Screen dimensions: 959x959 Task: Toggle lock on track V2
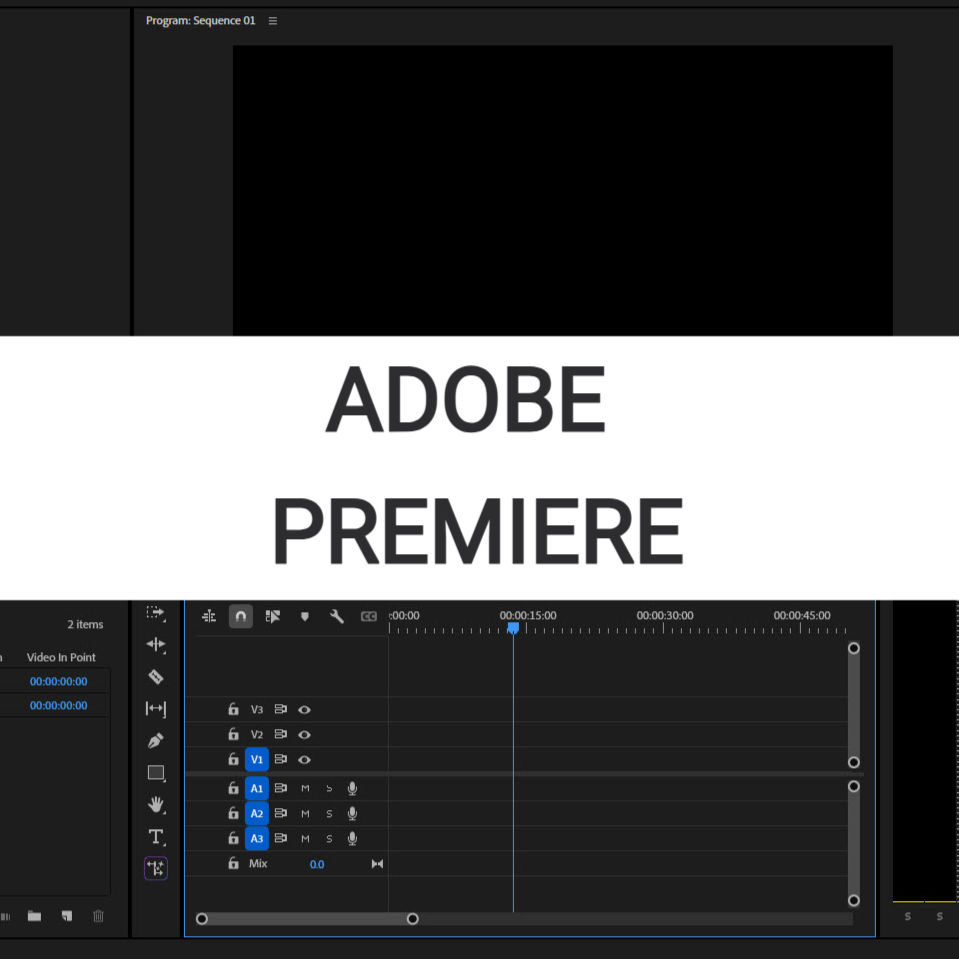click(233, 734)
